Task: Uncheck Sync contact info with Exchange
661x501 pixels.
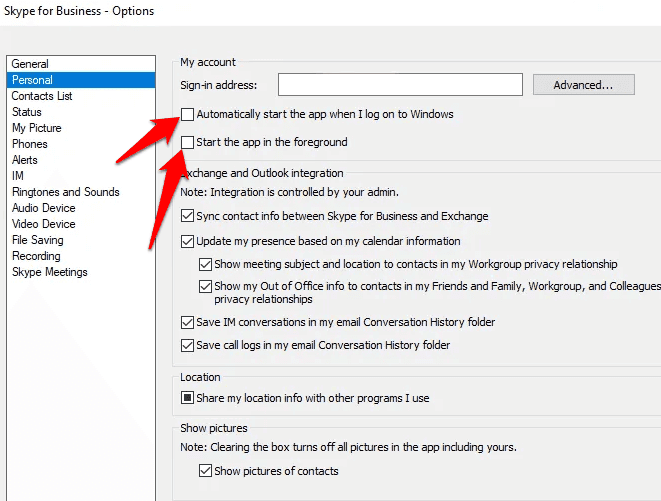Action: pos(188,216)
